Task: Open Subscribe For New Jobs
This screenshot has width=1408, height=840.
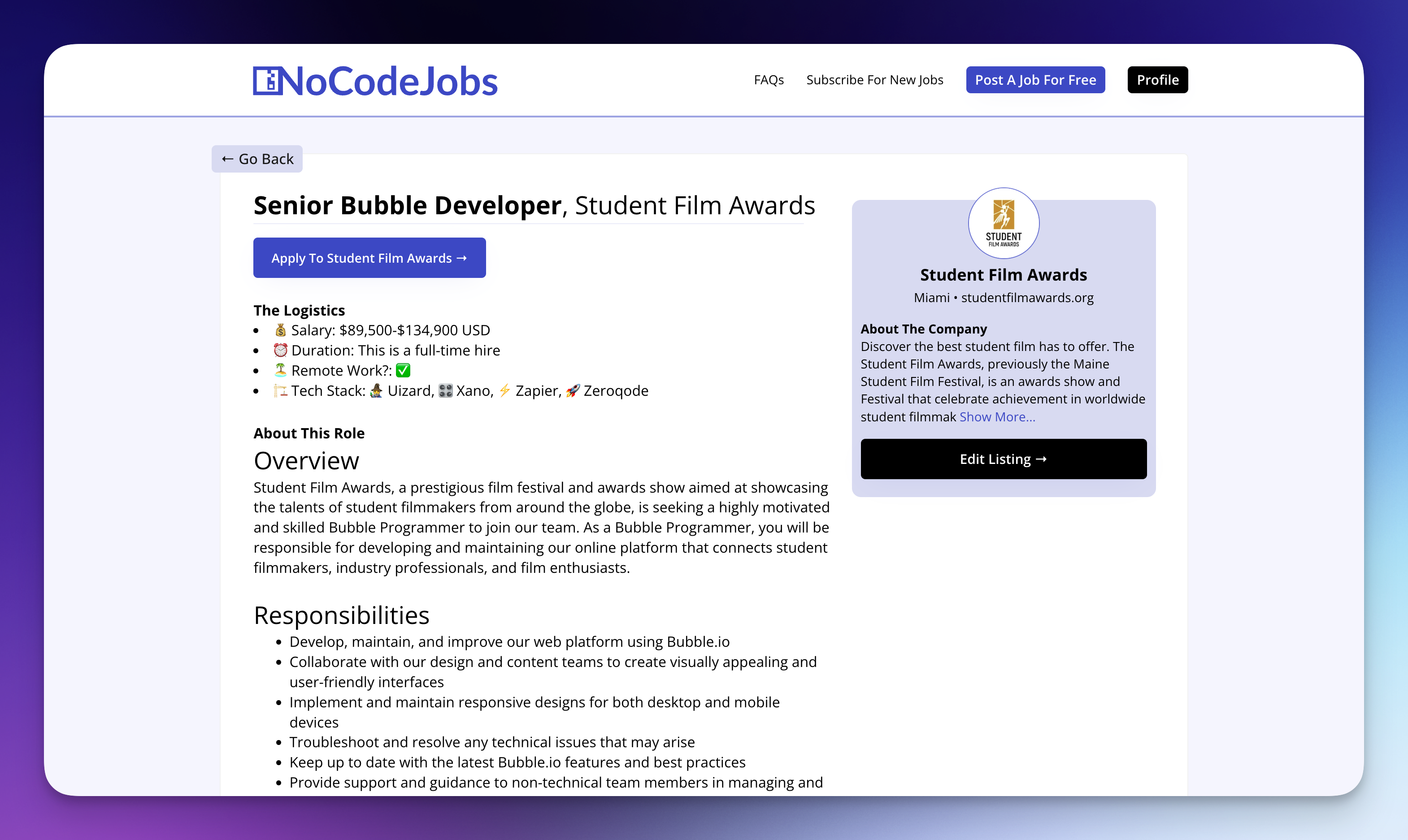Action: click(874, 80)
